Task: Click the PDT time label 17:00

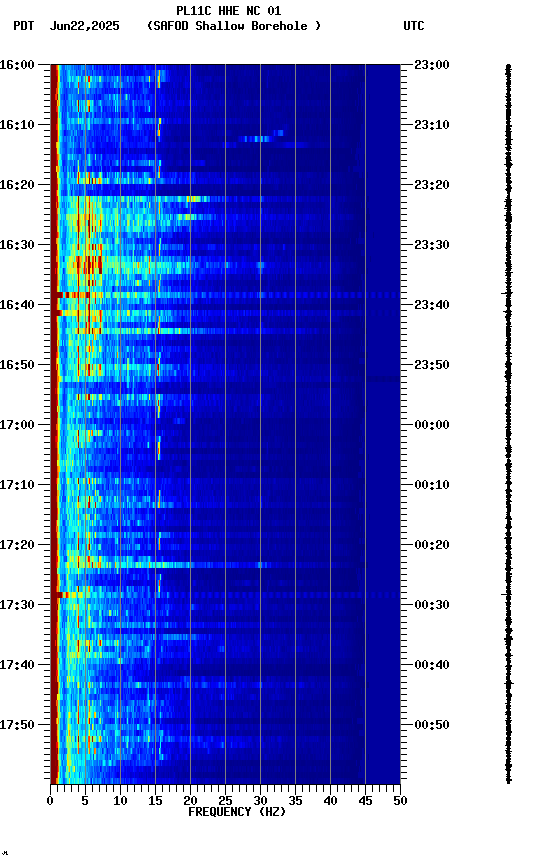Action: (17, 425)
